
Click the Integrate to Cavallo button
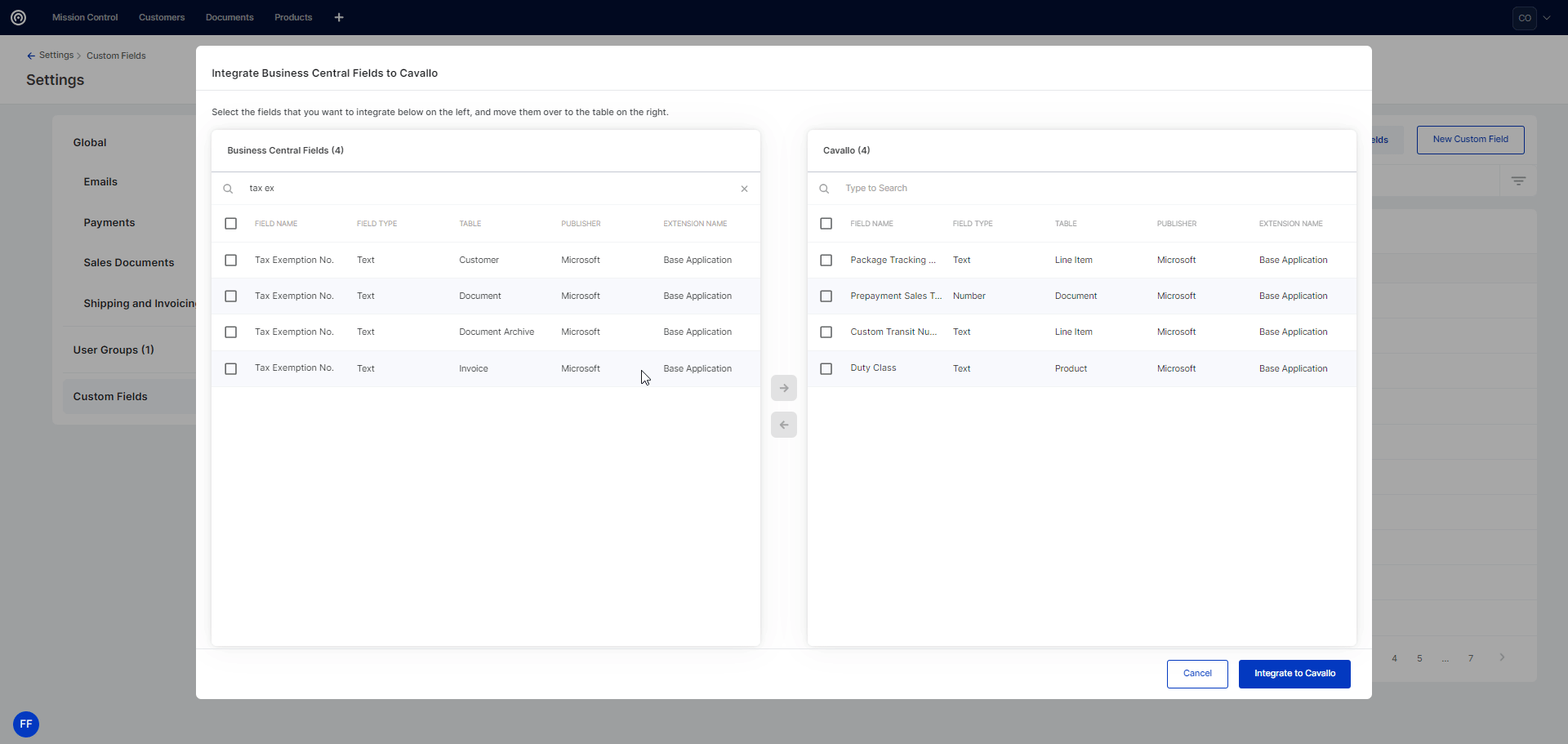(x=1294, y=674)
